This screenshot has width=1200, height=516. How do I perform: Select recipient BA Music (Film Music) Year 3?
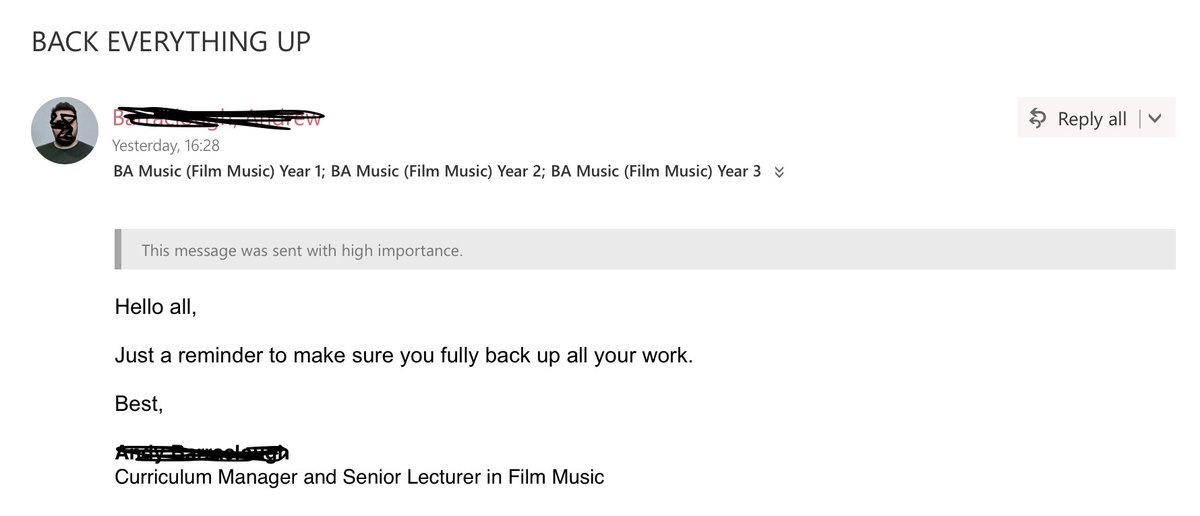pyautogui.click(x=656, y=171)
